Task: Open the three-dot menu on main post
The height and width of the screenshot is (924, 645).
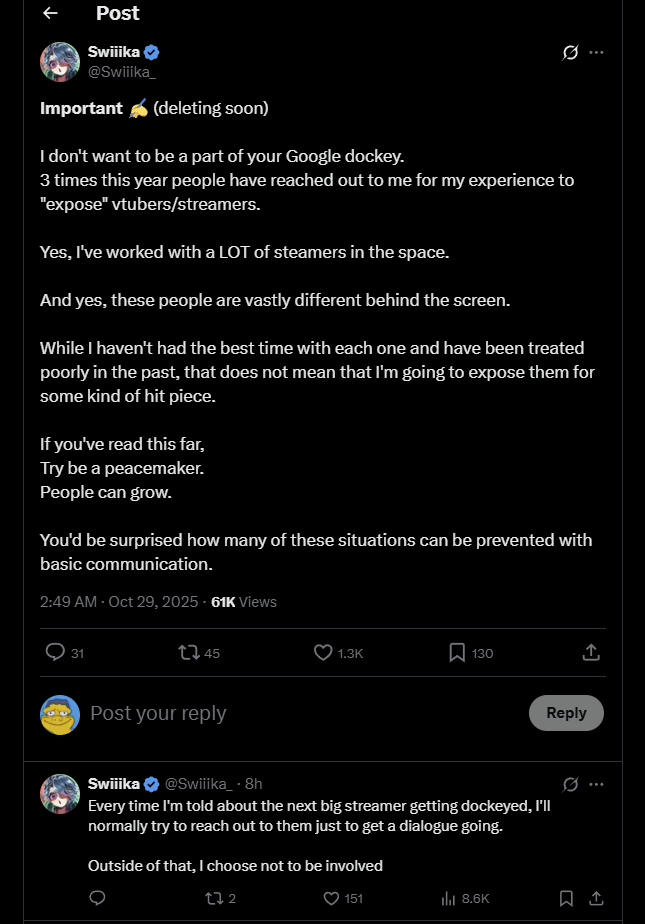Action: point(597,52)
